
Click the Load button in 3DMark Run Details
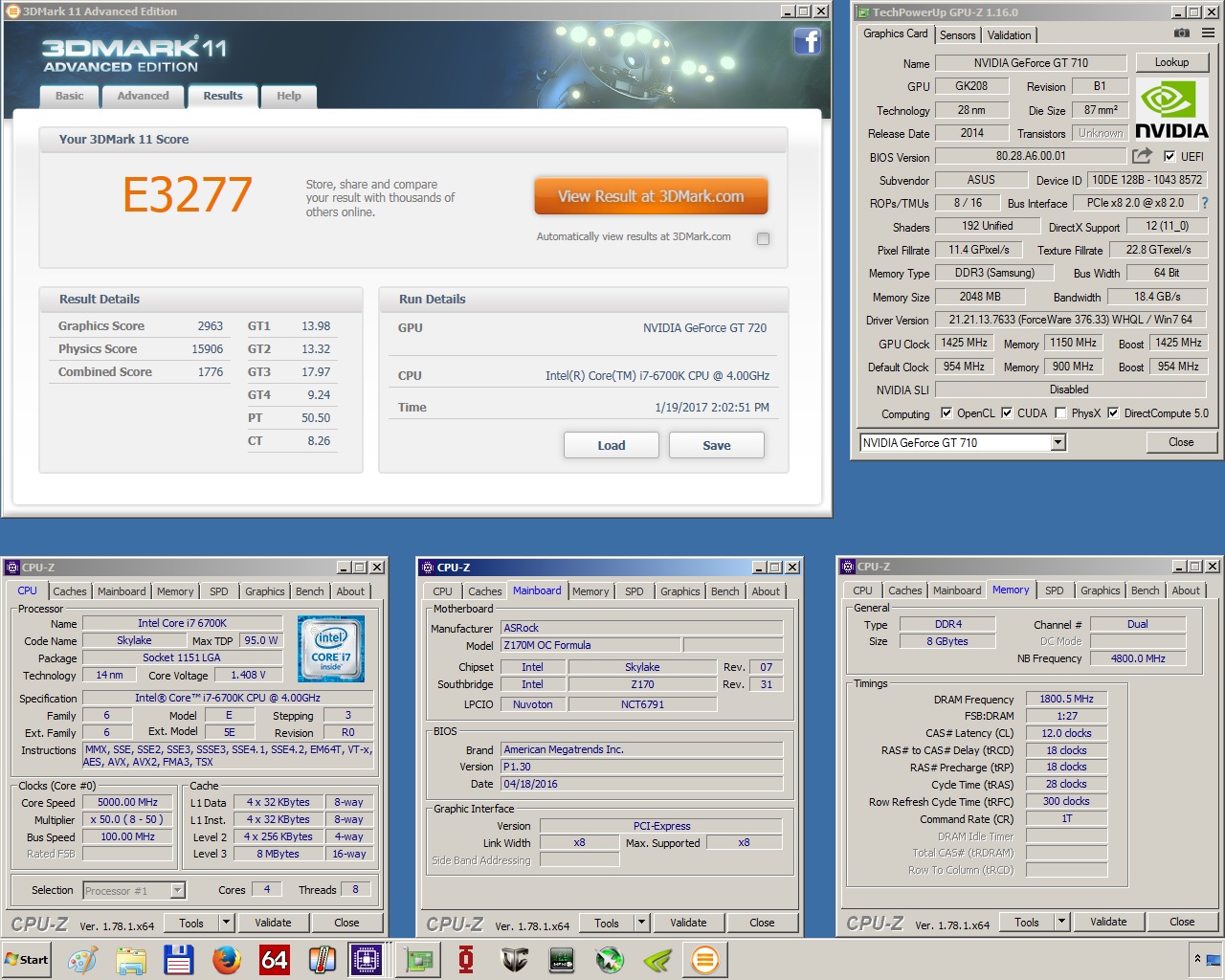click(x=612, y=445)
